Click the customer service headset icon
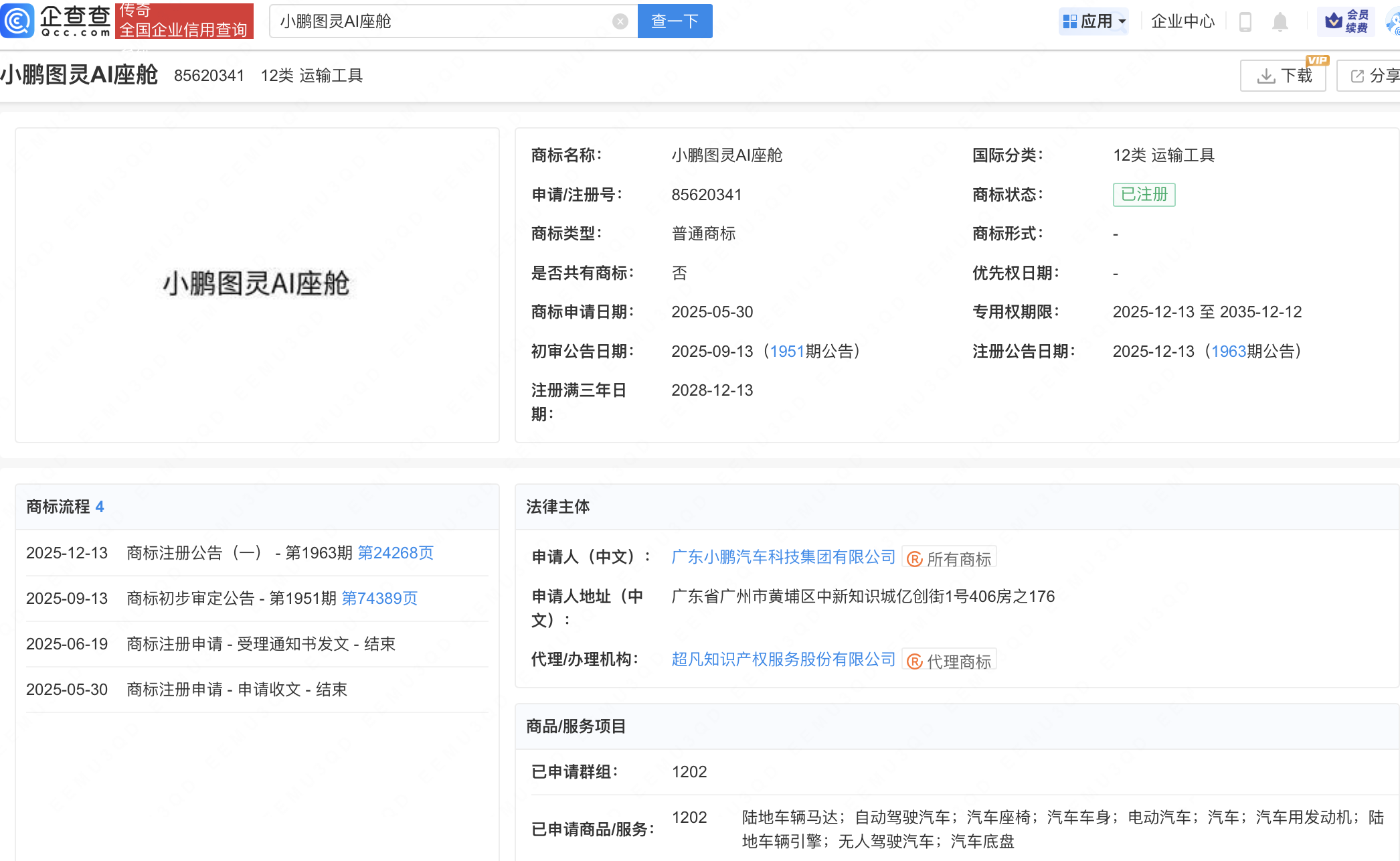This screenshot has height=861, width=1400. click(1393, 23)
